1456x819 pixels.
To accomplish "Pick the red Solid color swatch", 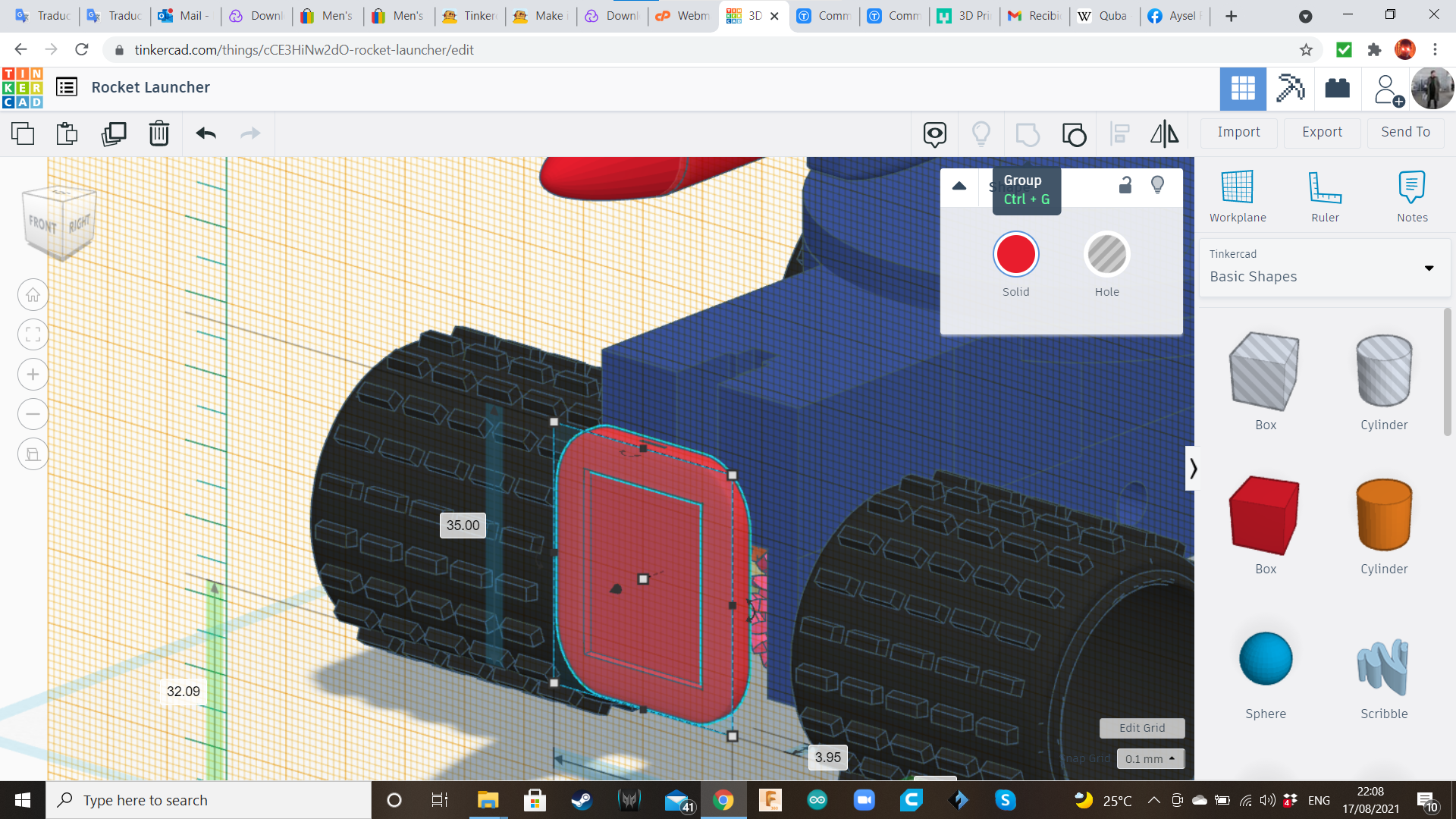I will [1015, 255].
